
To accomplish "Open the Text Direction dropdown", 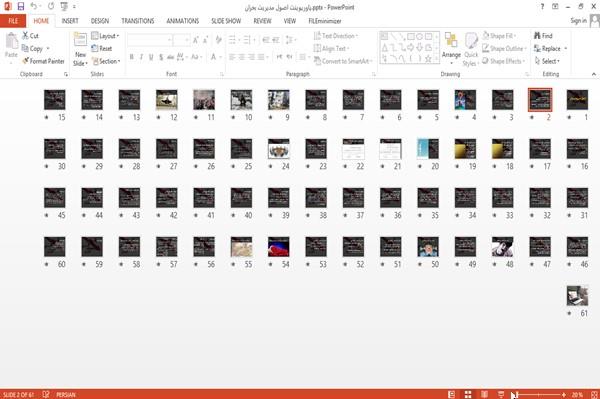I will click(336, 36).
